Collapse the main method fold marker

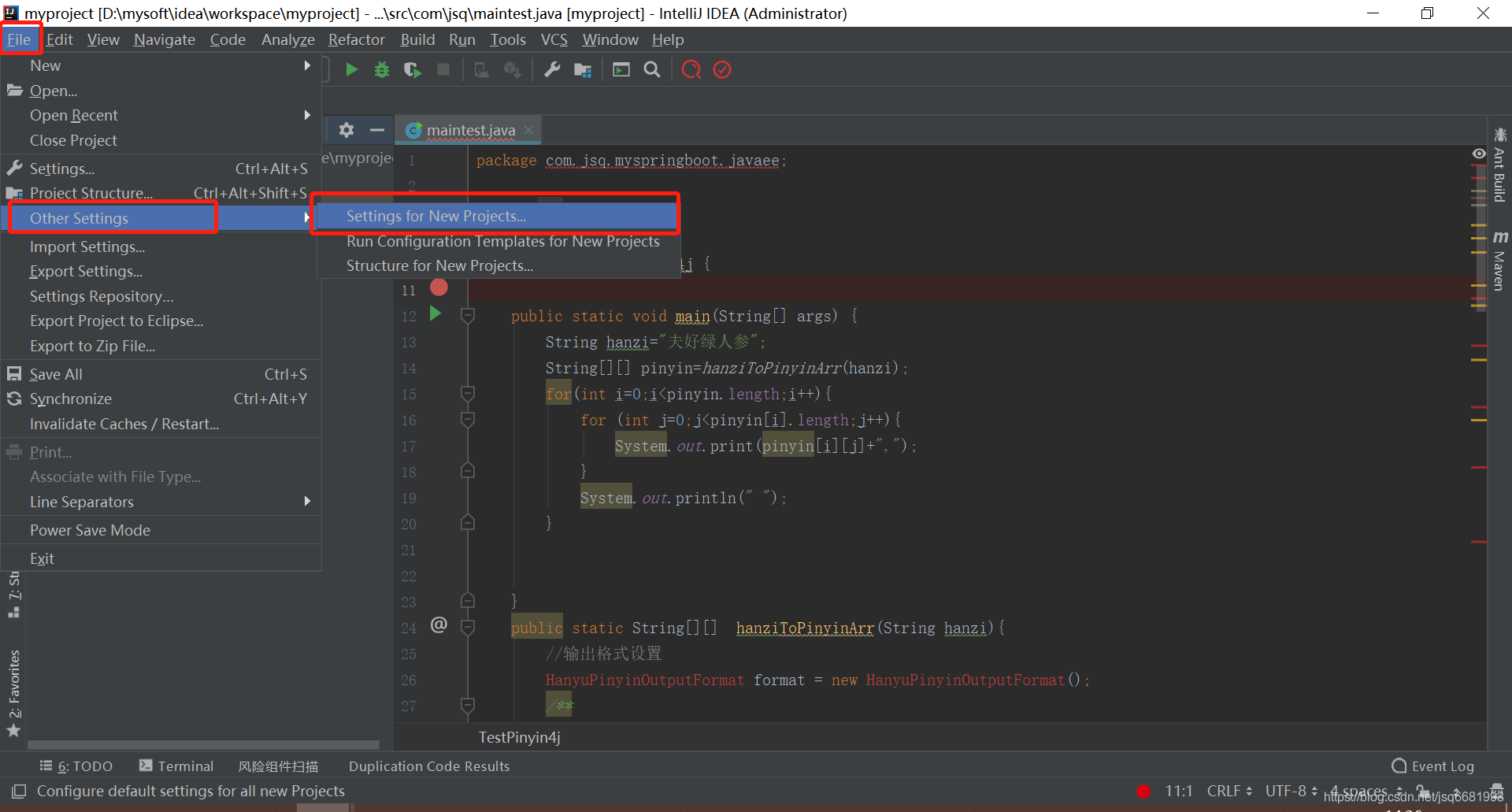tap(468, 316)
